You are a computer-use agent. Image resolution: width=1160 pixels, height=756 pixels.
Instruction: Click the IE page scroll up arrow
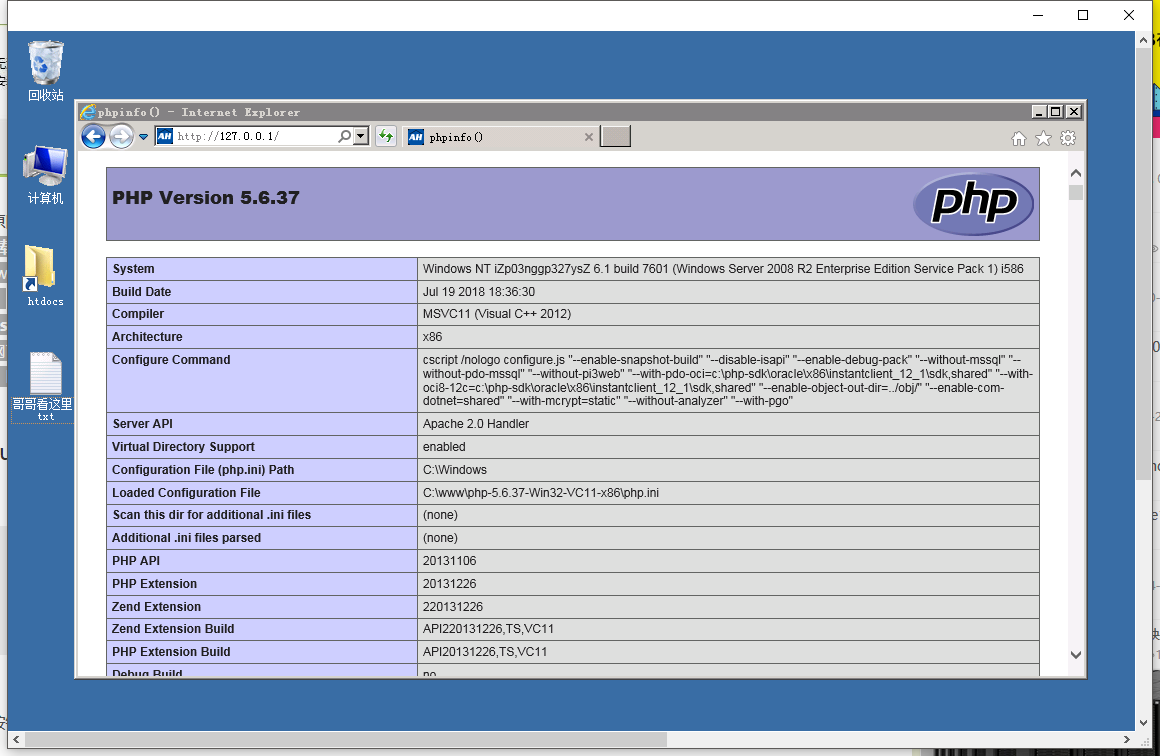point(1076,173)
